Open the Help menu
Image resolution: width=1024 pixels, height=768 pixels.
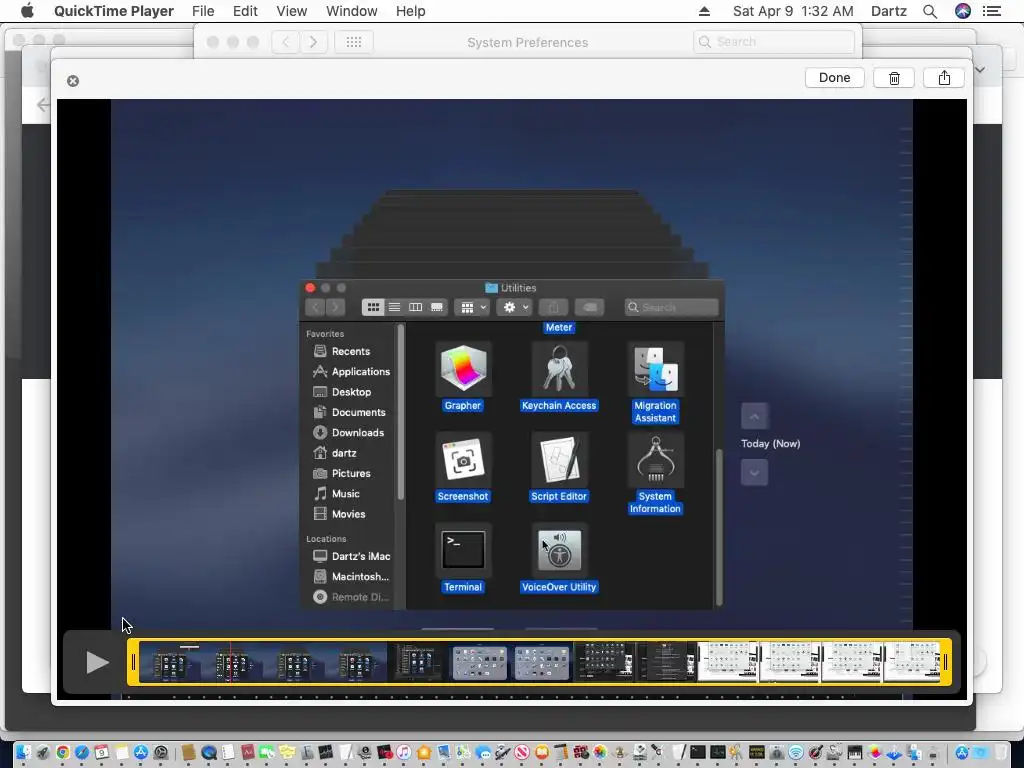pyautogui.click(x=410, y=11)
